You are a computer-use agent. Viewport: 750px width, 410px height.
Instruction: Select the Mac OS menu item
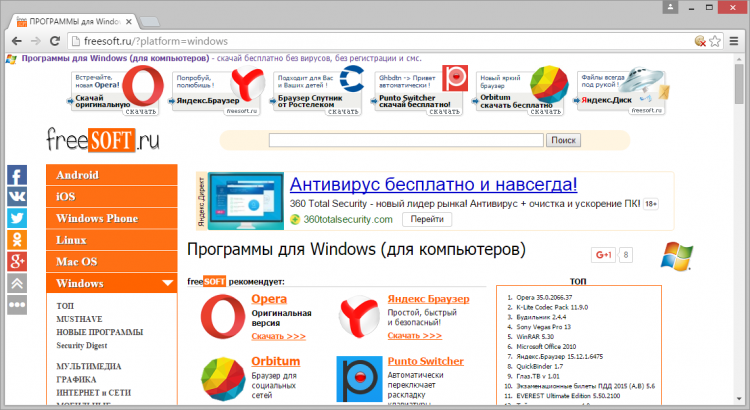click(x=111, y=261)
